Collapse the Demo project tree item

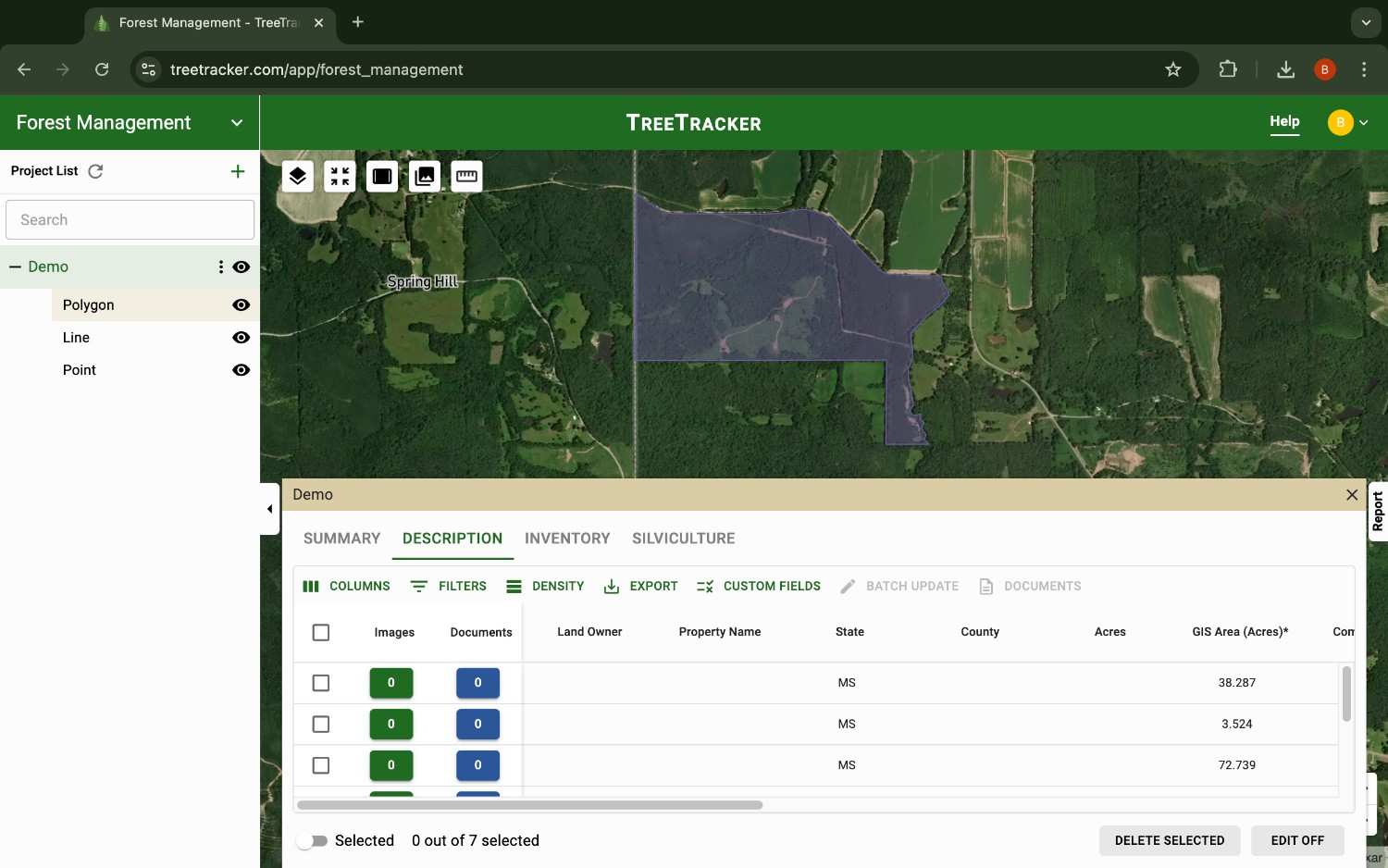tap(15, 267)
